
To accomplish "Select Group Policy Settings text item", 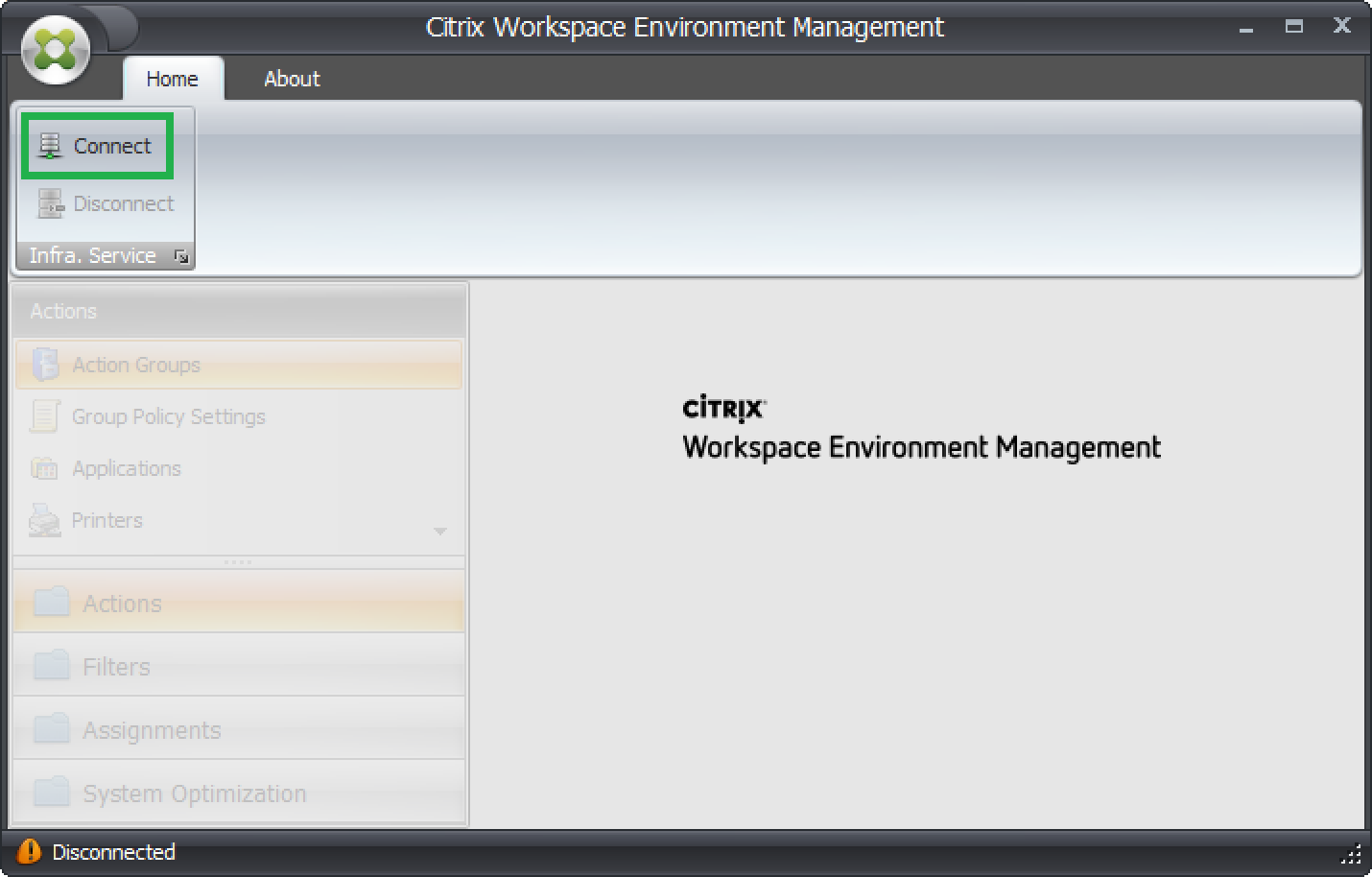I will [169, 416].
